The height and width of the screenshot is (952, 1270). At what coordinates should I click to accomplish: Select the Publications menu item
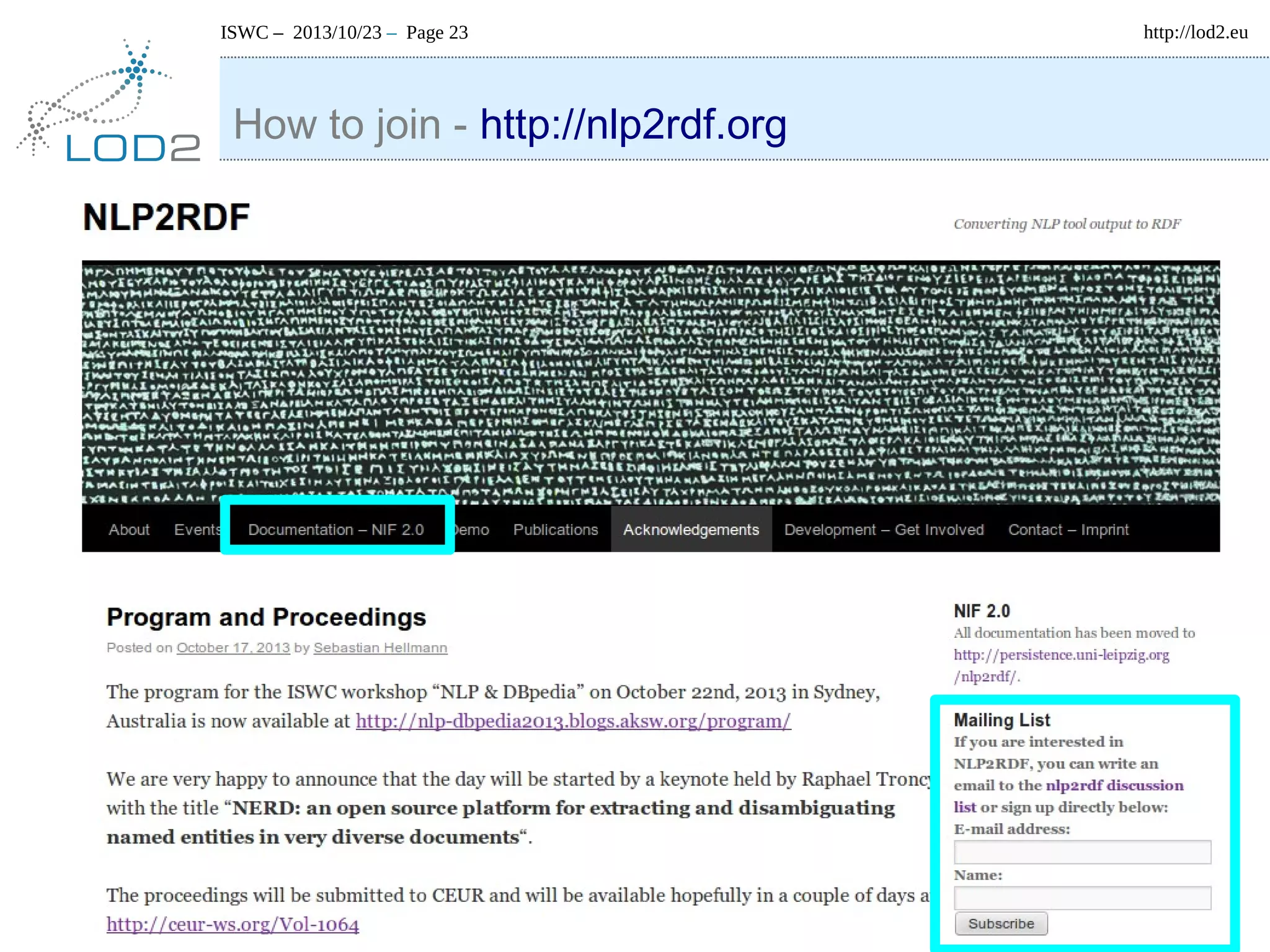[x=555, y=530]
